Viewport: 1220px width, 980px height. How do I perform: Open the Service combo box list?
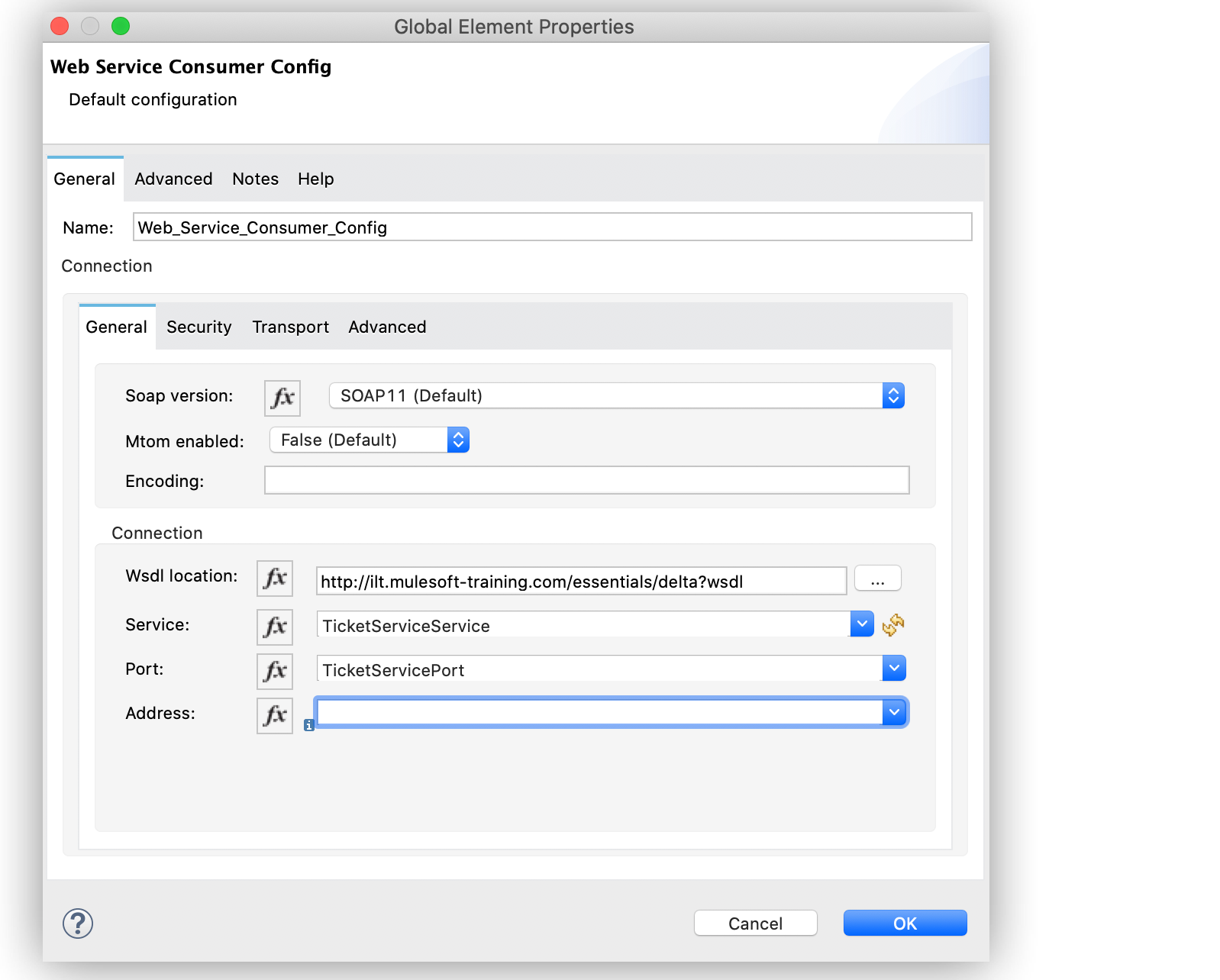[862, 624]
